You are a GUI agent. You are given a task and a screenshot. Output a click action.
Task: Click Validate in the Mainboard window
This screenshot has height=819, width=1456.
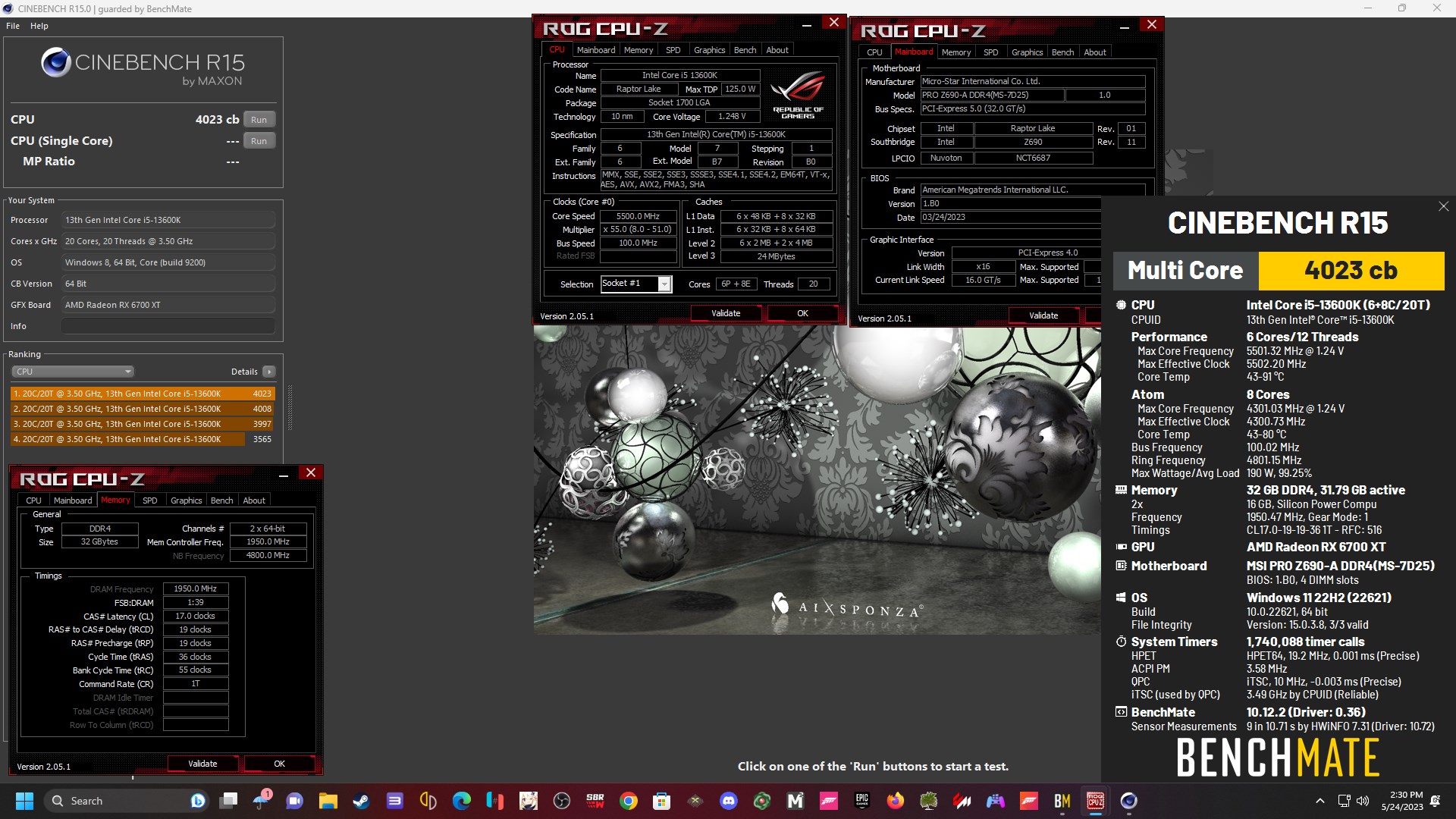click(x=1043, y=315)
